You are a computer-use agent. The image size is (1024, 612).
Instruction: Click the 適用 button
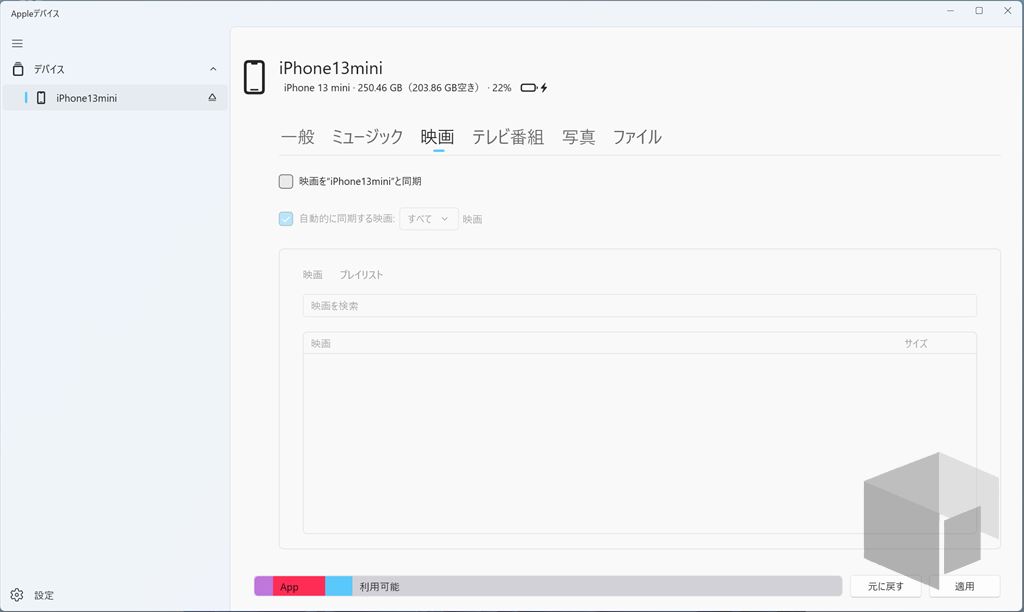(965, 587)
